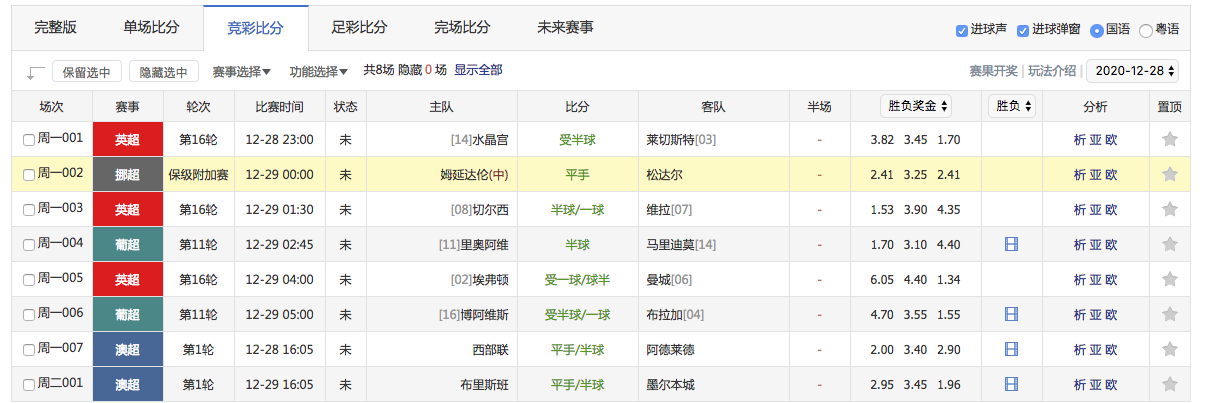This screenshot has height=403, width=1217.
Task: Check the 周一007 match checkbox
Action: (29, 350)
